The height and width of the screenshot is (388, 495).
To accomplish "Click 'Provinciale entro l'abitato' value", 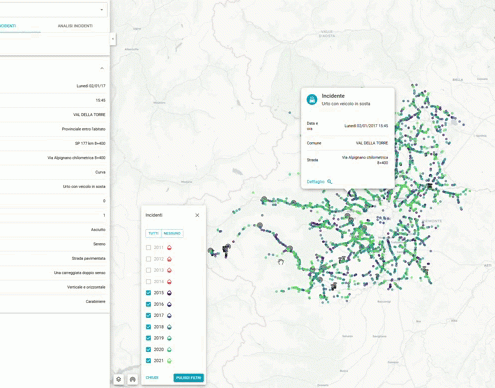I will [84, 129].
